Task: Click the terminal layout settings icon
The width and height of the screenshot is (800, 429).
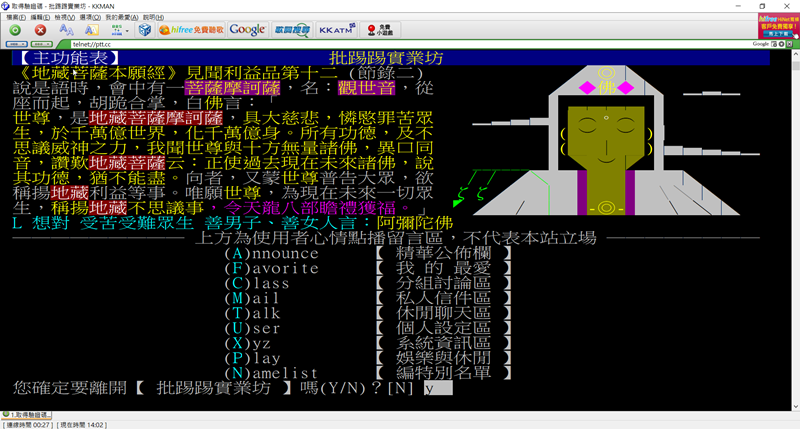Action: (117, 30)
